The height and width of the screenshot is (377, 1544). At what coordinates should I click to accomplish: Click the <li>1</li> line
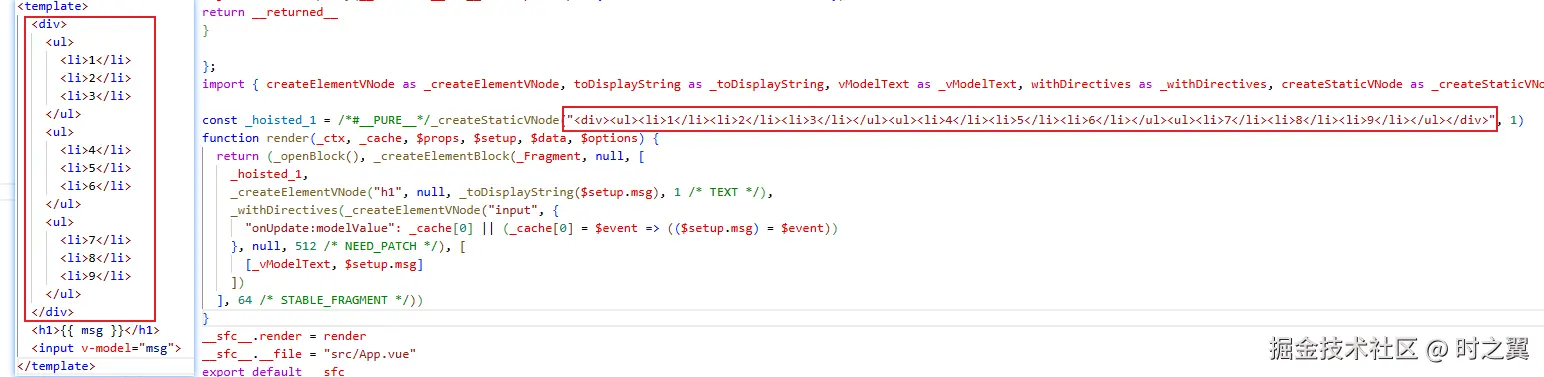pos(95,60)
